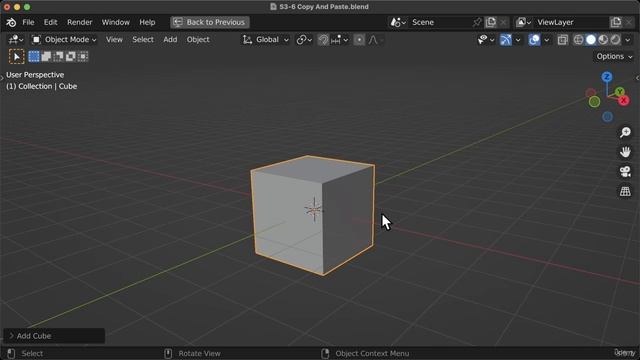Switch to solid viewport shading
The height and width of the screenshot is (360, 640).
pyautogui.click(x=591, y=40)
